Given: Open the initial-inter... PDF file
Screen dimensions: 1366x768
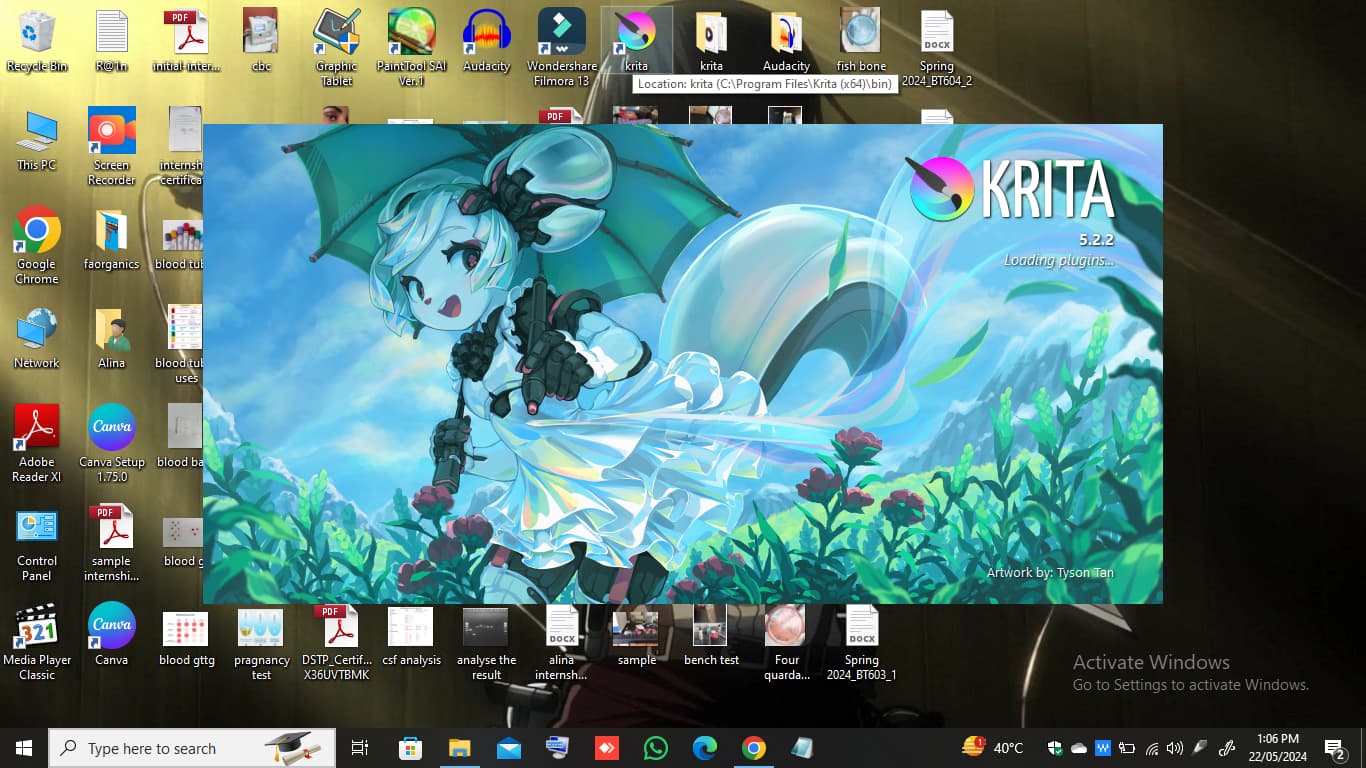Looking at the screenshot, I should pos(186,41).
